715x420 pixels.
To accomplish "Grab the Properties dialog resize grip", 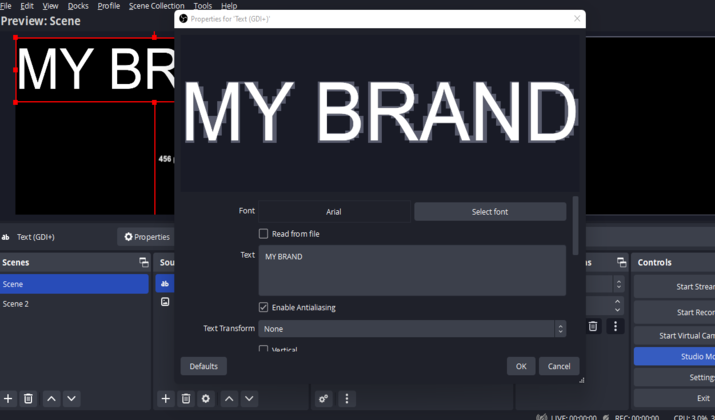I will coord(581,380).
